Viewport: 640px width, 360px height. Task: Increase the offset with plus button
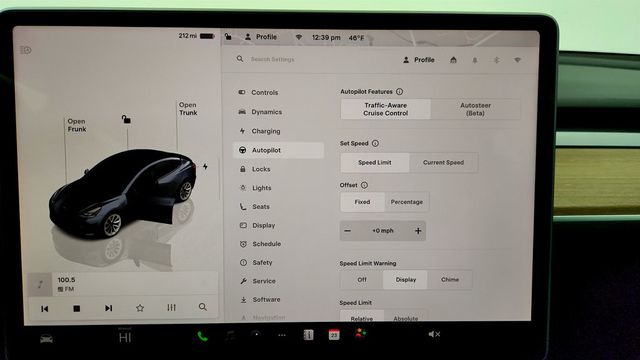click(x=418, y=231)
